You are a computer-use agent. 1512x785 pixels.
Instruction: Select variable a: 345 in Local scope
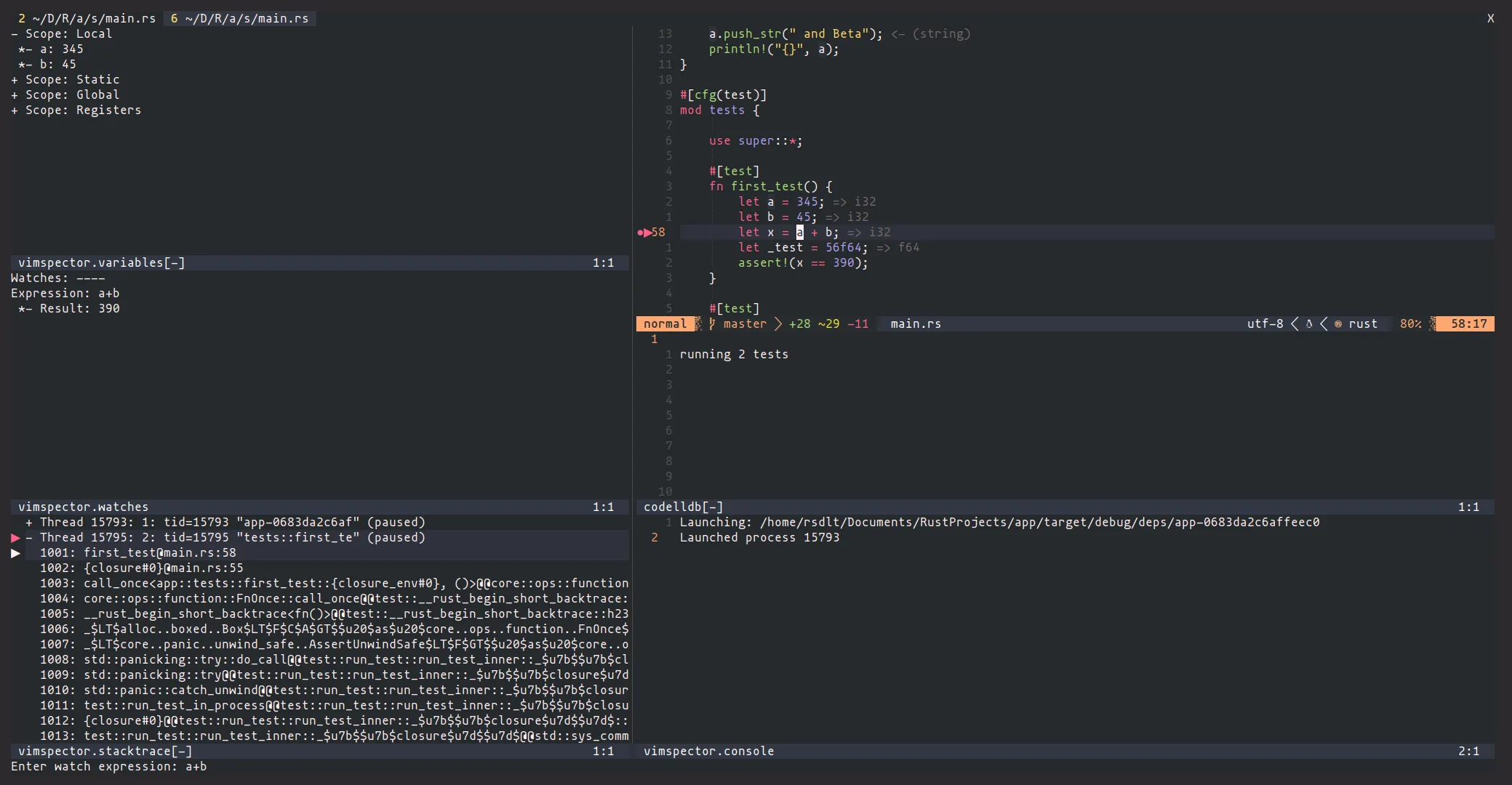pyautogui.click(x=51, y=49)
